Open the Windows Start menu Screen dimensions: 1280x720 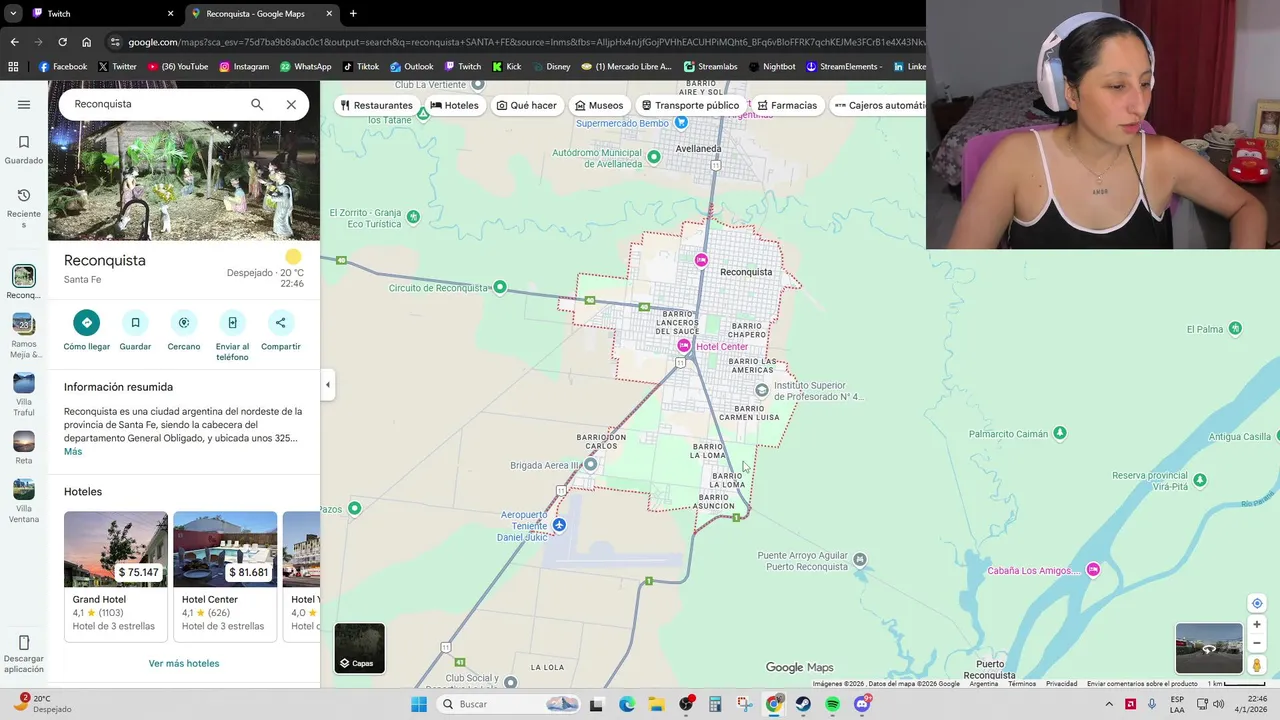[x=419, y=704]
